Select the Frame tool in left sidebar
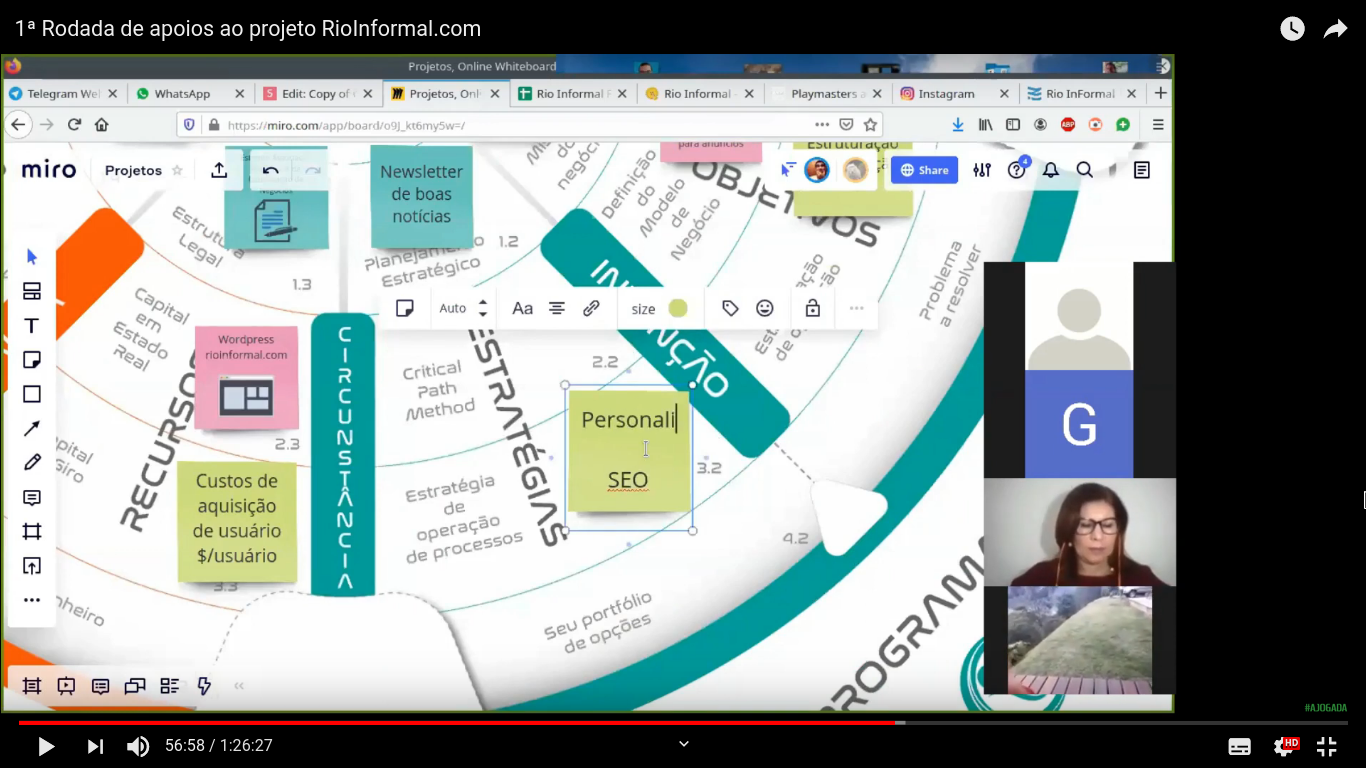1366x768 pixels. [32, 531]
